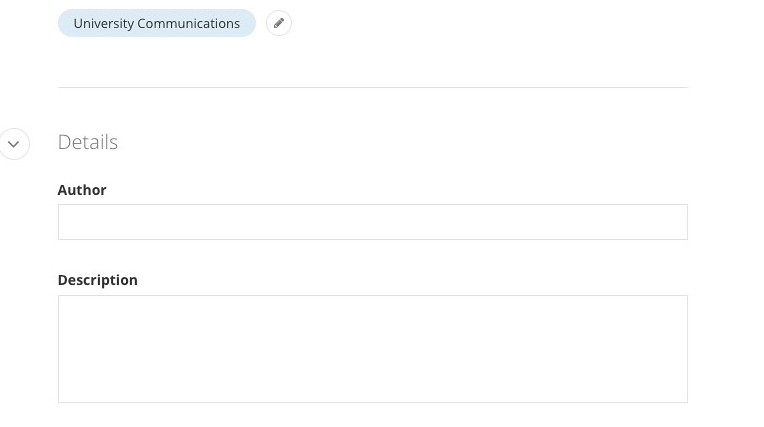The height and width of the screenshot is (427, 764).
Task: Click the University Communications label
Action: coord(156,23)
